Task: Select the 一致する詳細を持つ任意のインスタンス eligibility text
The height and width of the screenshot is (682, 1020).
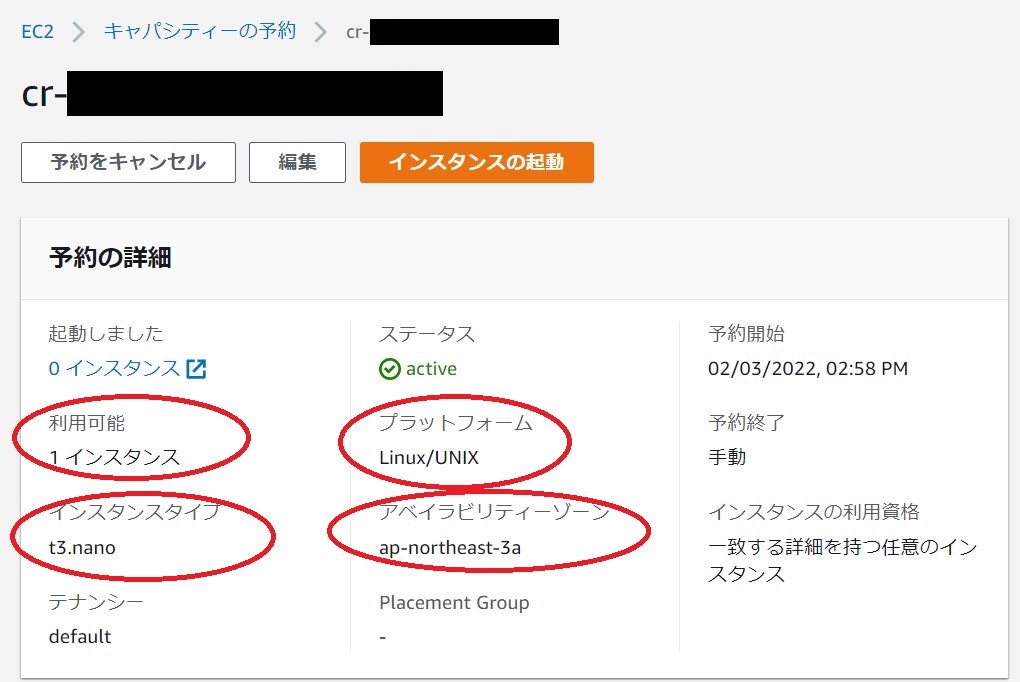Action: click(x=842, y=560)
